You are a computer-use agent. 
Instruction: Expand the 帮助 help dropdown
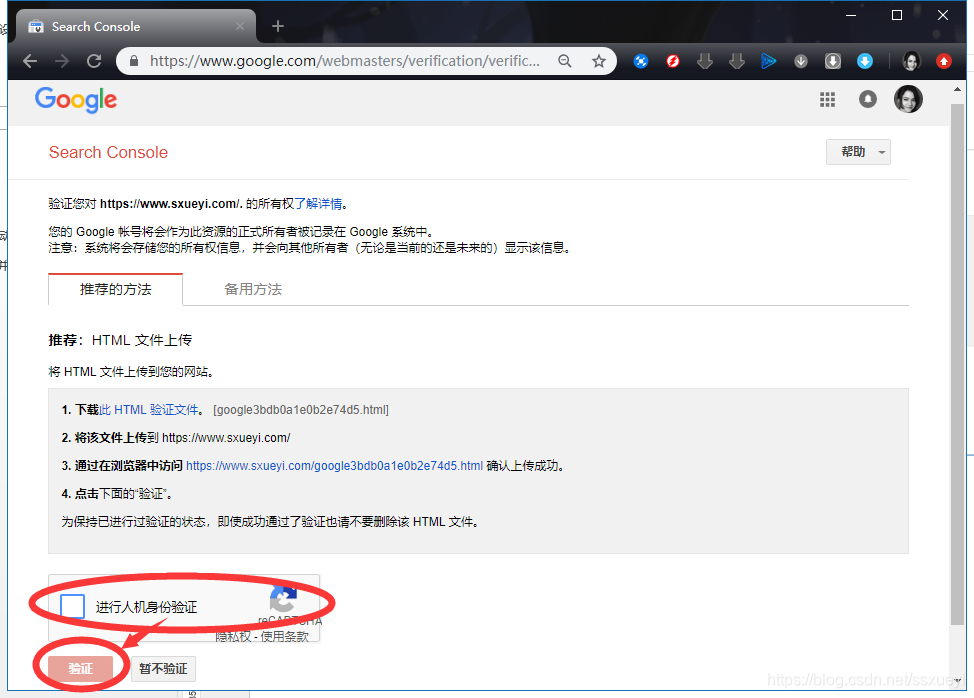858,152
